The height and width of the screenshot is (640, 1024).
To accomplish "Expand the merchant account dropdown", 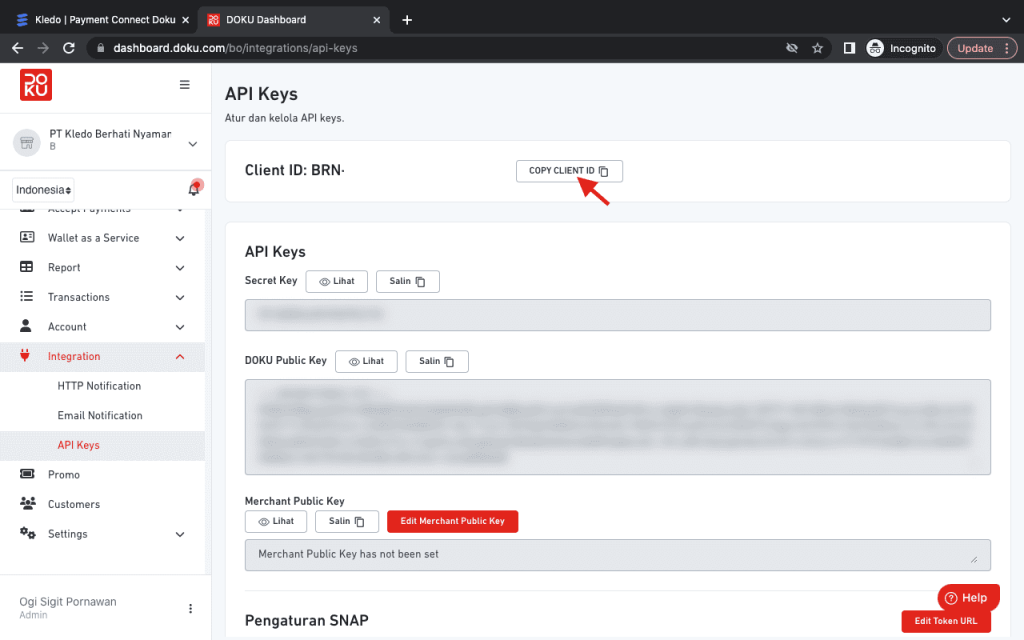I will click(x=193, y=144).
